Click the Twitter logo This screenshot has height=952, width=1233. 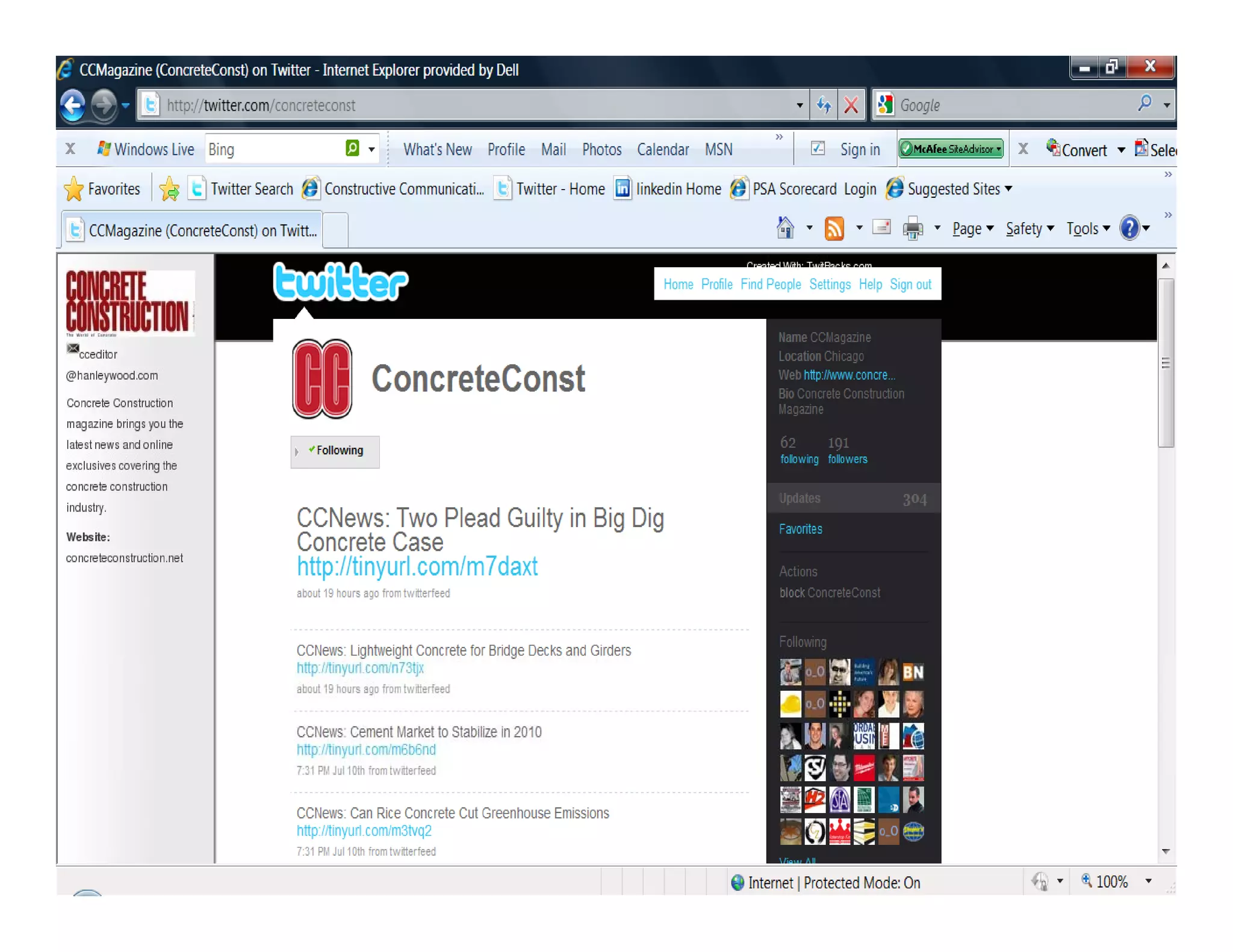pyautogui.click(x=340, y=282)
